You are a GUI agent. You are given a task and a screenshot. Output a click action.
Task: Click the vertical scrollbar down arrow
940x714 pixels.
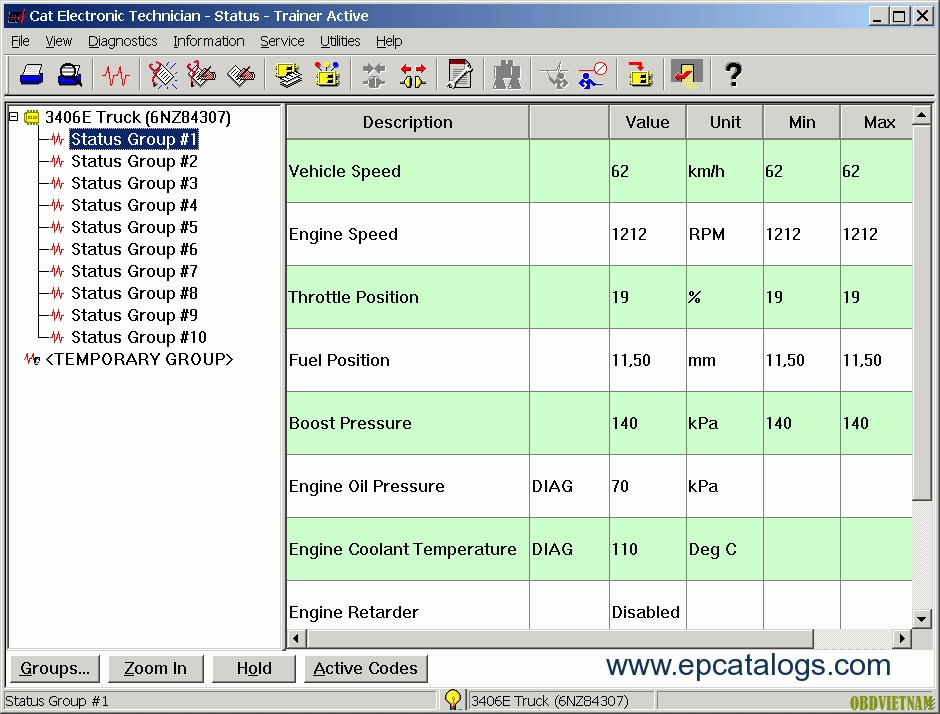click(922, 619)
